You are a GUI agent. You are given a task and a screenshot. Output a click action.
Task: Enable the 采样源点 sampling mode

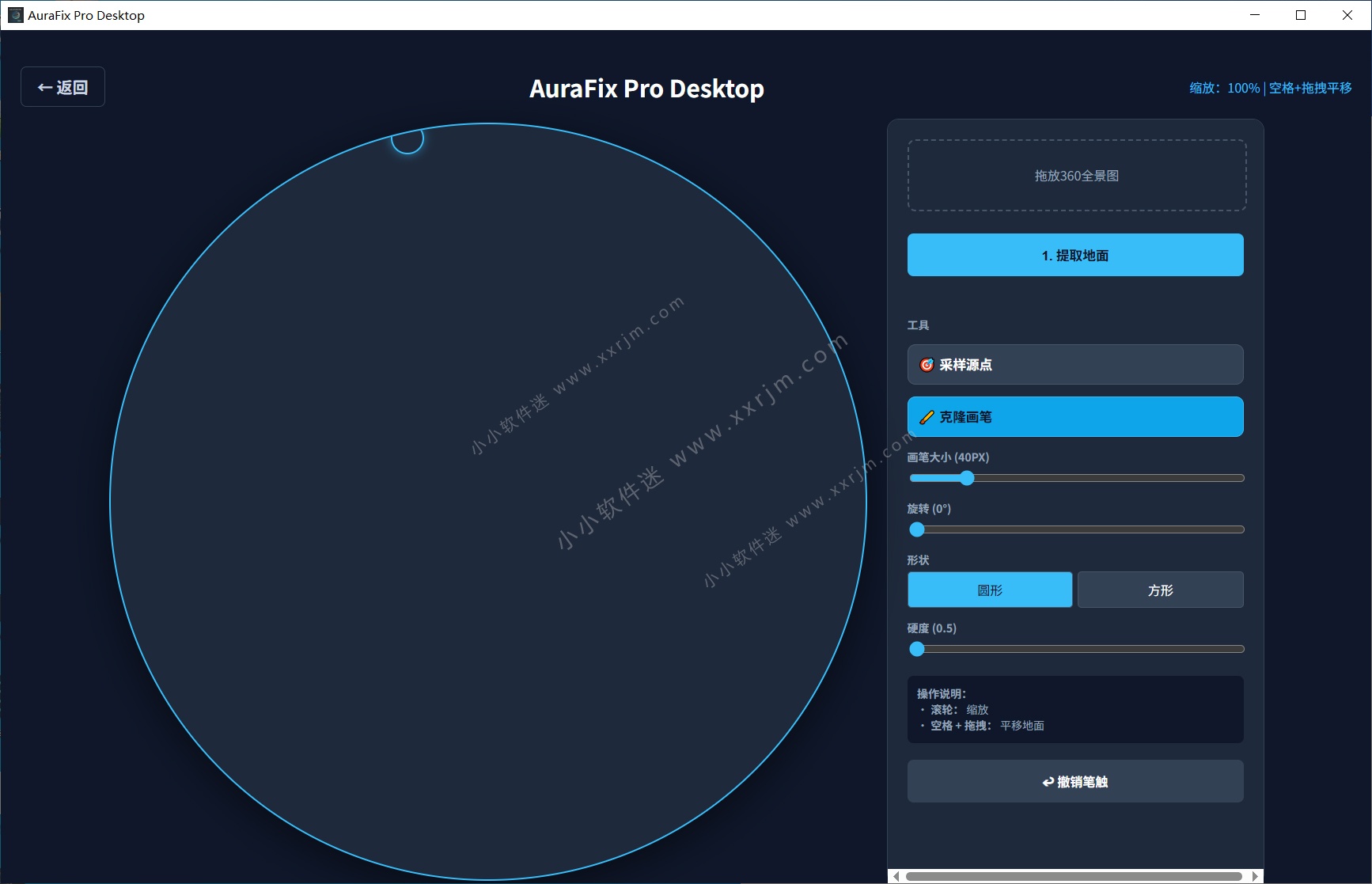1074,365
